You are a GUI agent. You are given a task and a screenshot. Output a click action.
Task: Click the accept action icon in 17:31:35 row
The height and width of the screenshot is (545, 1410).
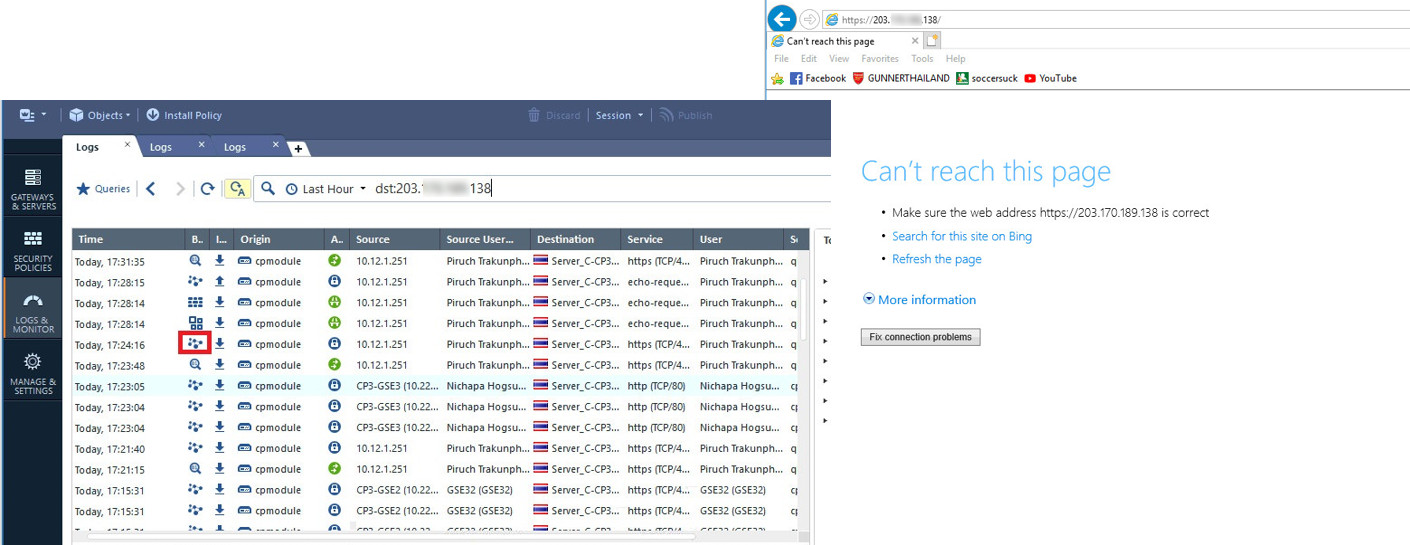(335, 260)
